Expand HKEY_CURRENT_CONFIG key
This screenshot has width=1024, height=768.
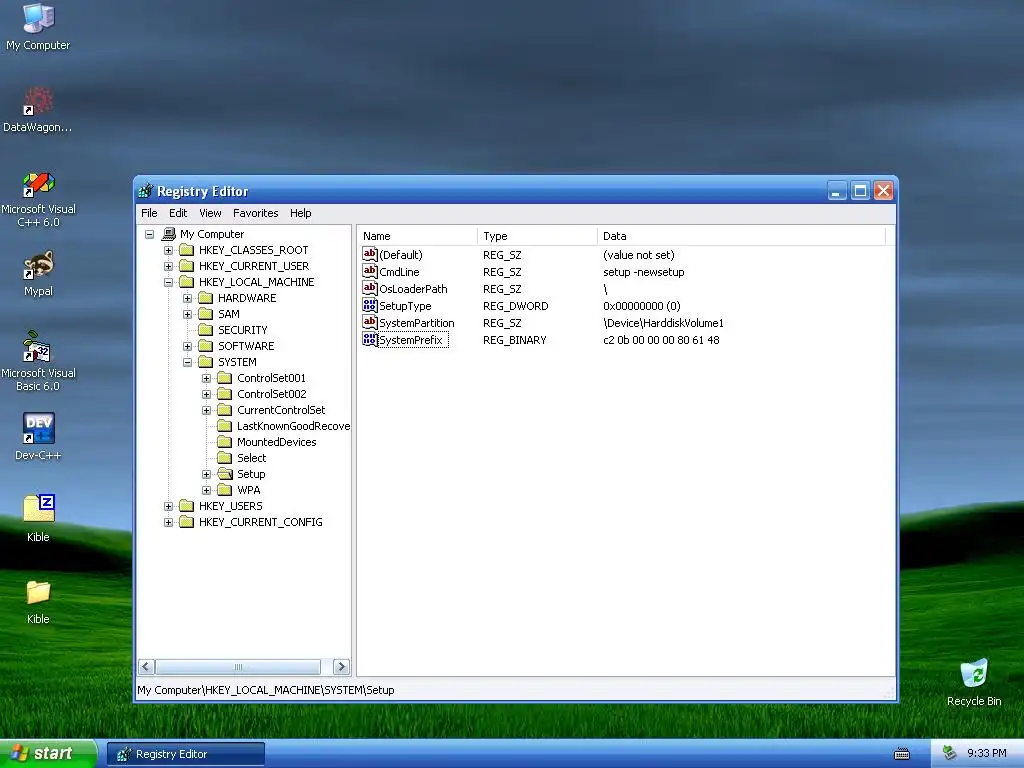[x=168, y=522]
